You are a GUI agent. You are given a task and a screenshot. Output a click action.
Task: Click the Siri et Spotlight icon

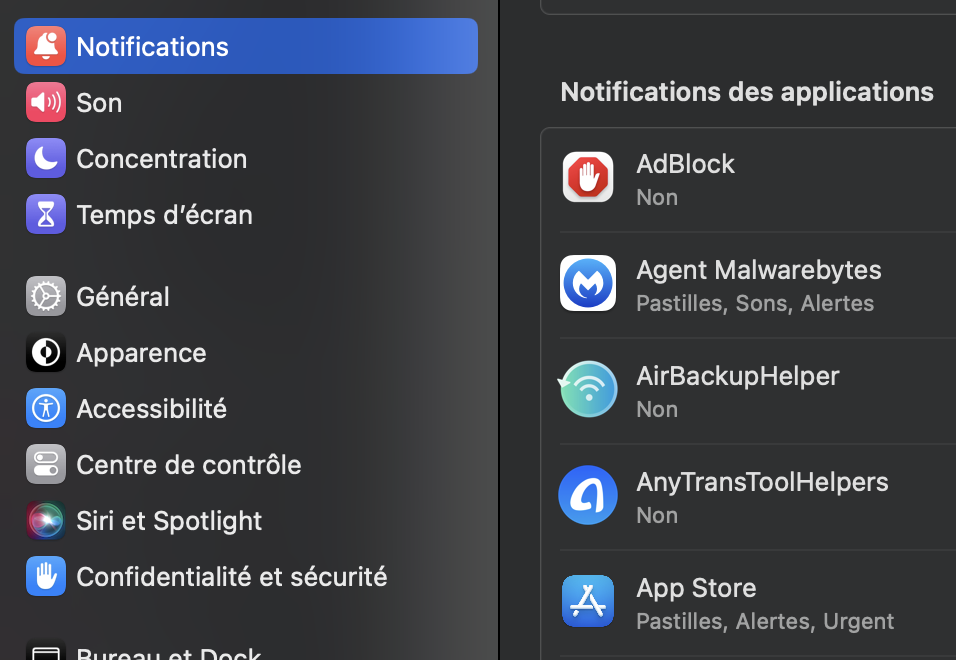pos(46,520)
